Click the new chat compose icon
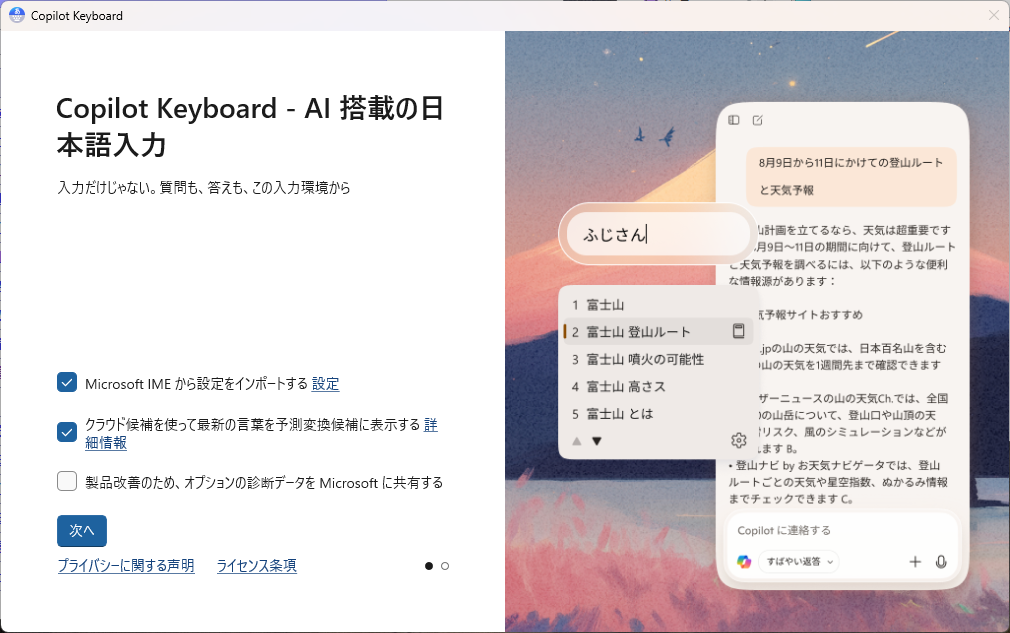 click(x=757, y=120)
